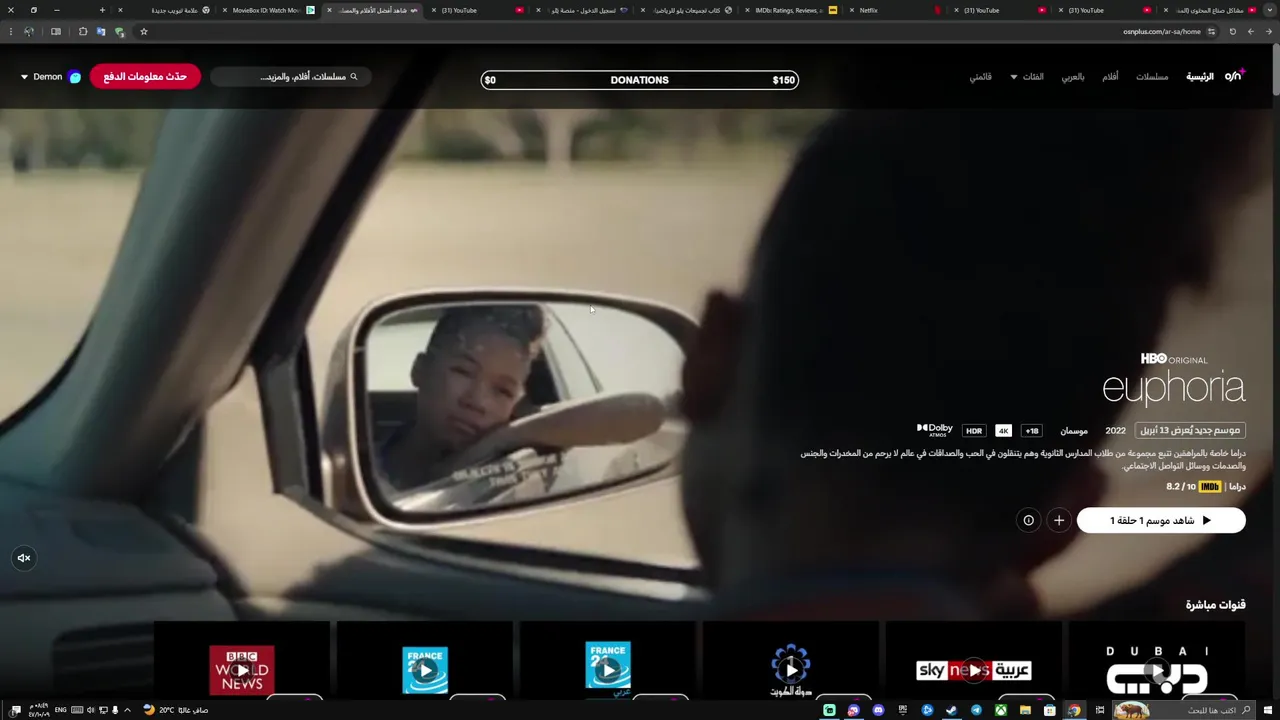This screenshot has width=1280, height=720.
Task: Click the update payment info button
Action: tap(145, 77)
